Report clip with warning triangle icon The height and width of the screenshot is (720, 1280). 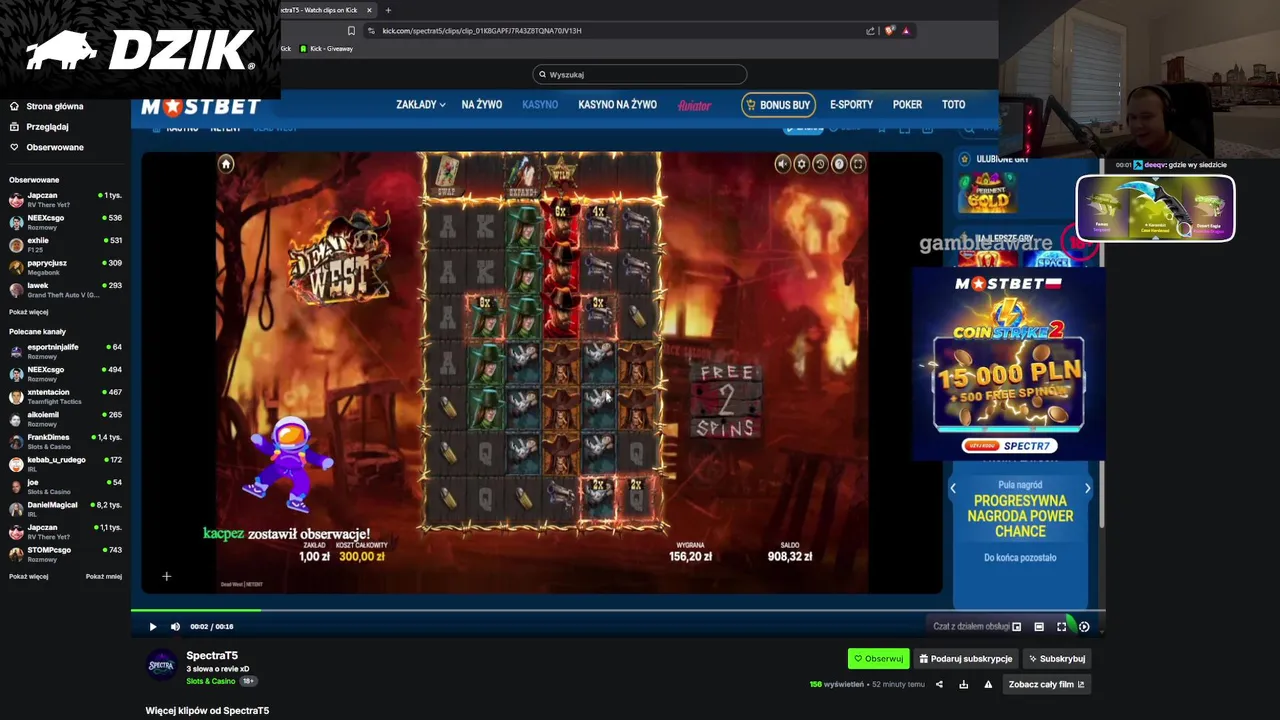pos(988,685)
